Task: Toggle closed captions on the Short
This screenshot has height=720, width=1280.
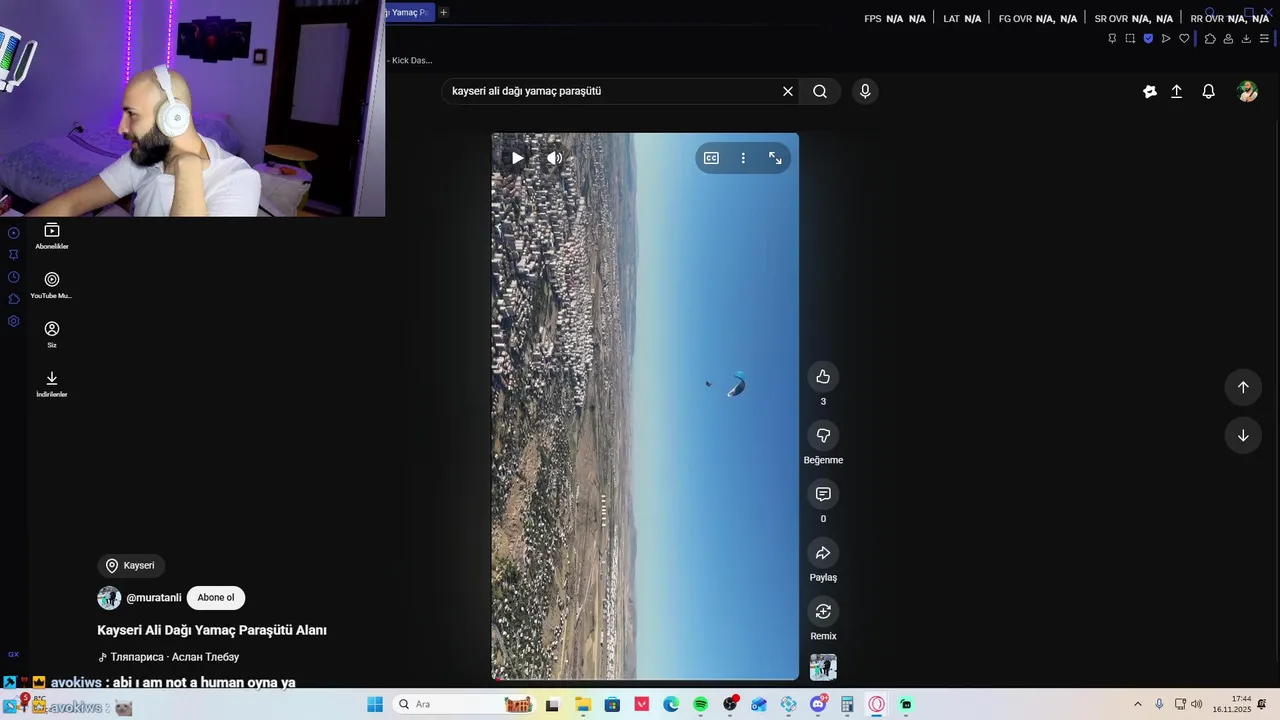Action: (x=711, y=158)
